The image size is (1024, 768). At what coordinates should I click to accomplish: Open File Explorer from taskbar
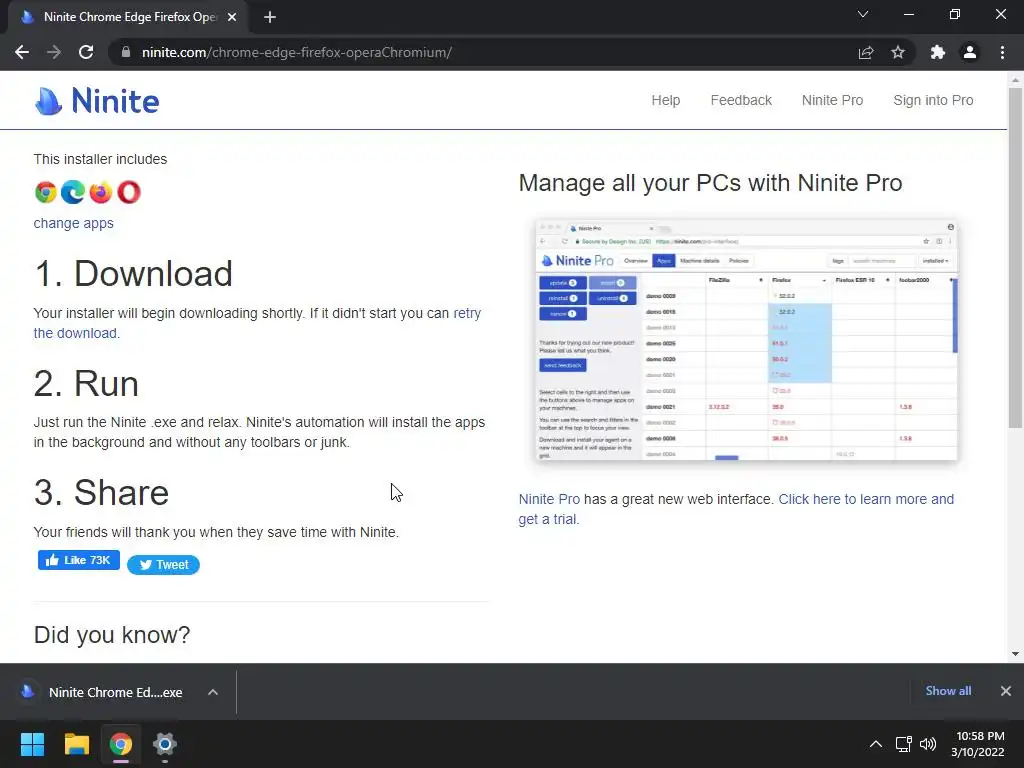click(76, 744)
